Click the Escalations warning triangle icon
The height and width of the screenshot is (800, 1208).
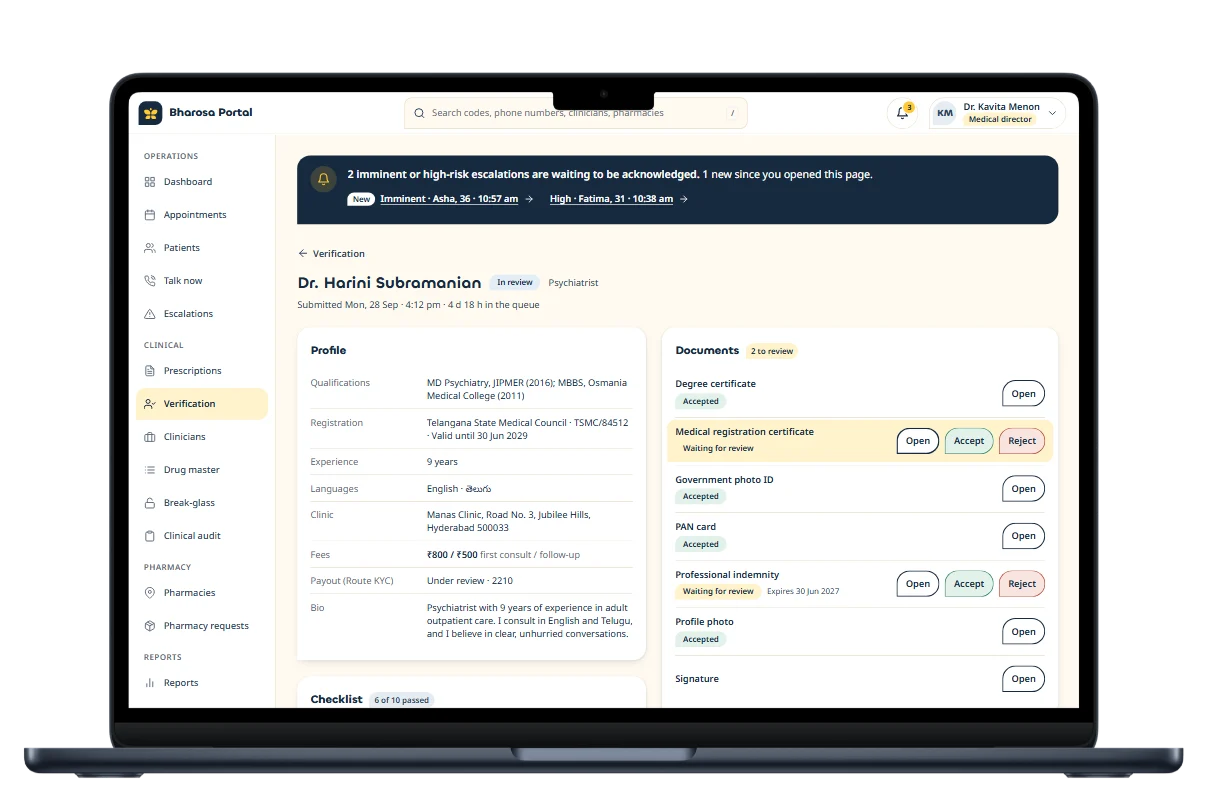pos(150,314)
